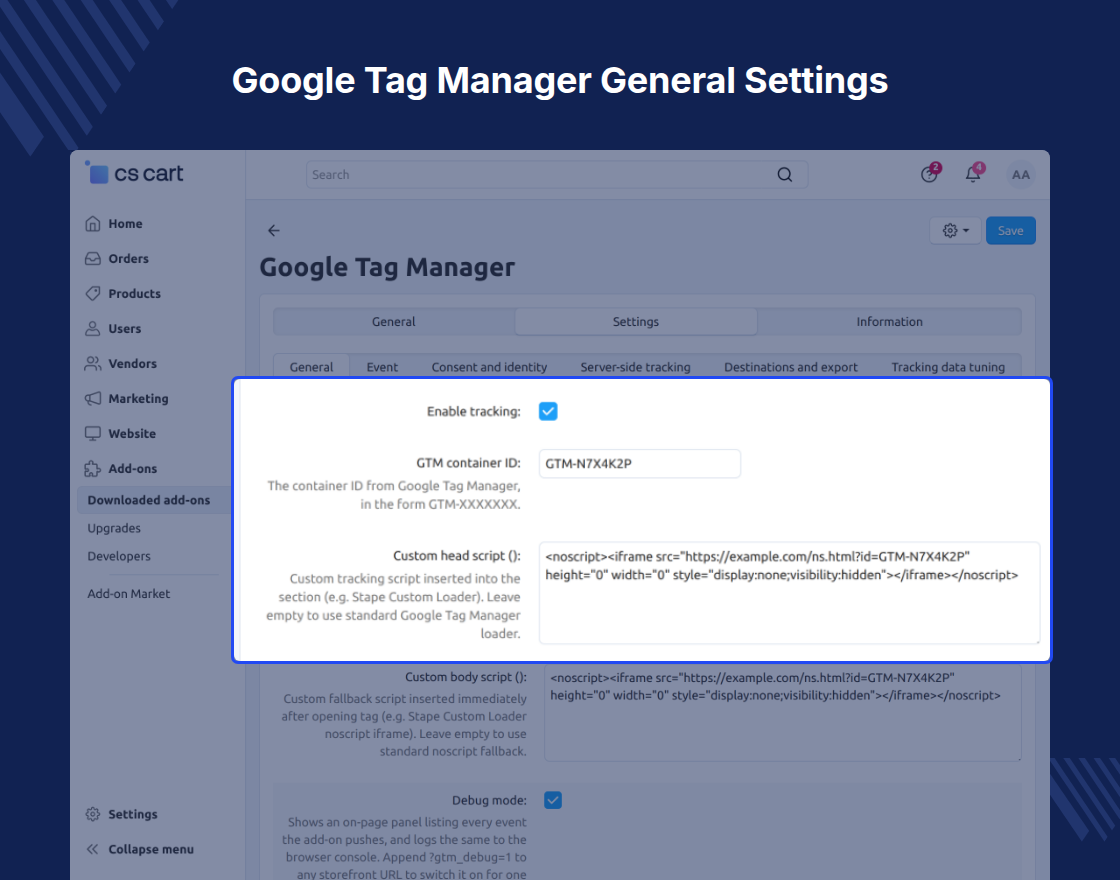1120x880 pixels.
Task: Open the Upgrades submenu item
Action: (x=114, y=528)
